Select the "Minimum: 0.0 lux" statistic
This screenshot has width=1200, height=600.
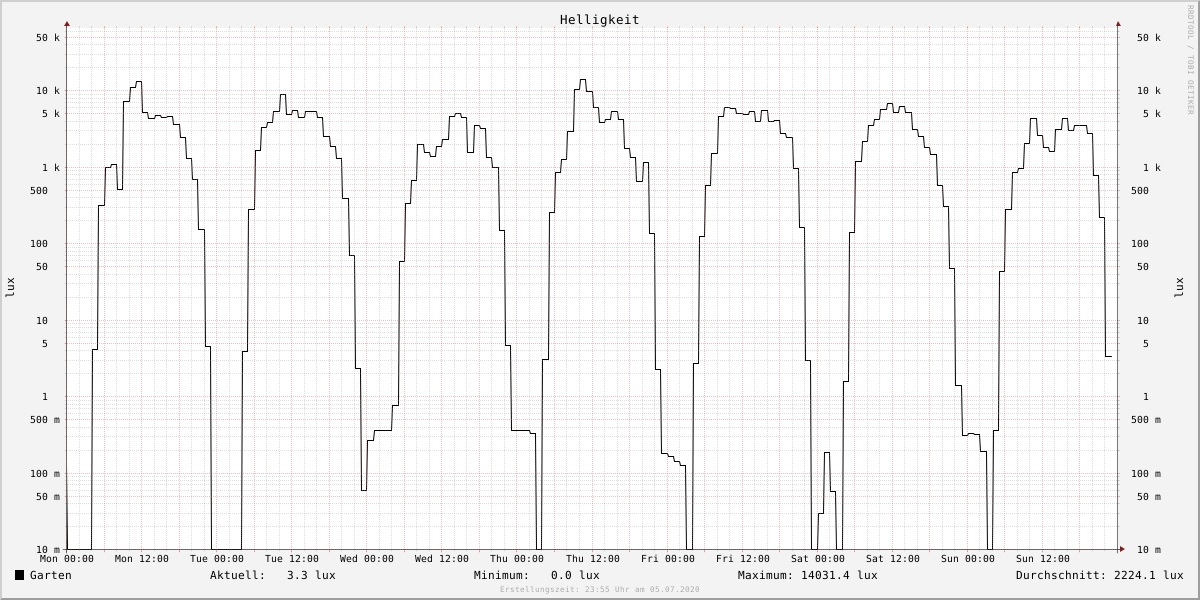(x=537, y=575)
